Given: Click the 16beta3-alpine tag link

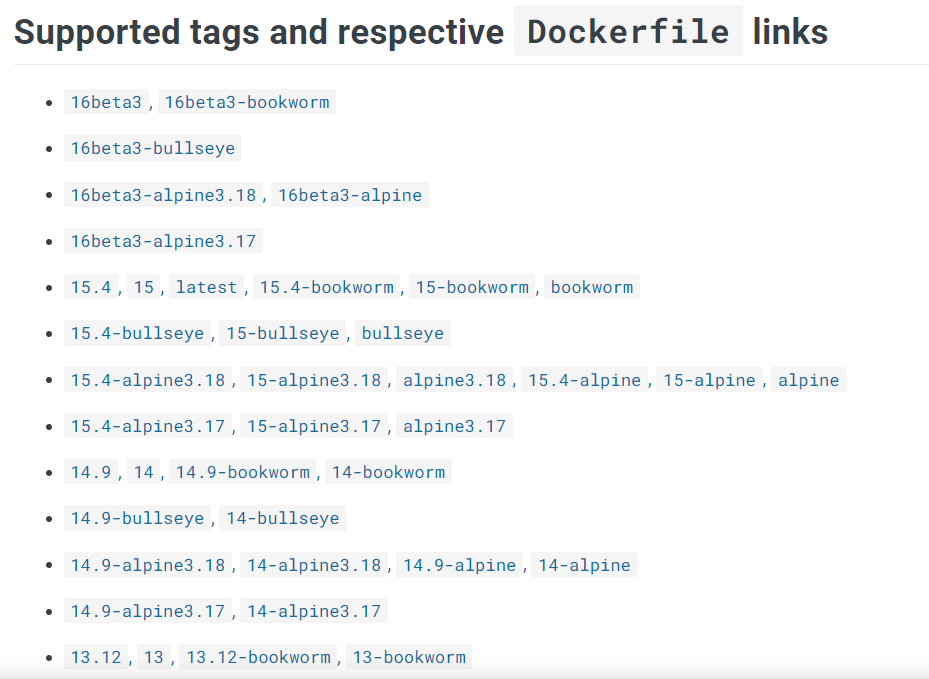Looking at the screenshot, I should [x=350, y=195].
